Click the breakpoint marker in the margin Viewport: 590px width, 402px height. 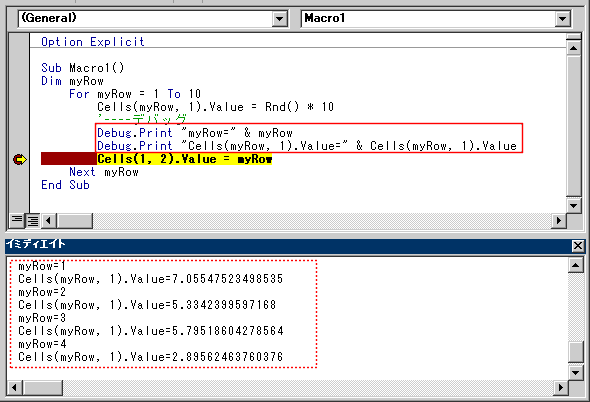20,160
